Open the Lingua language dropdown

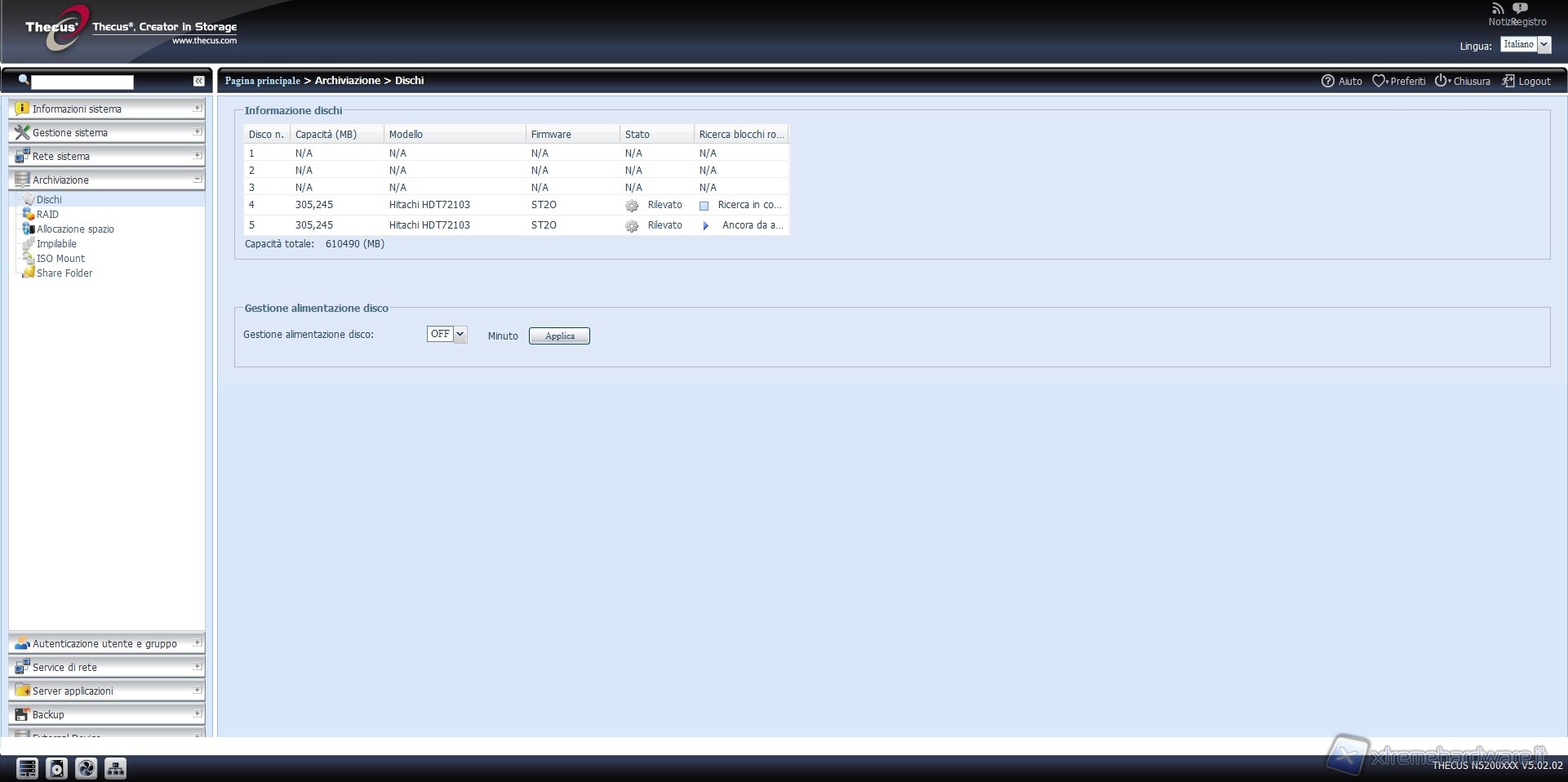1526,45
